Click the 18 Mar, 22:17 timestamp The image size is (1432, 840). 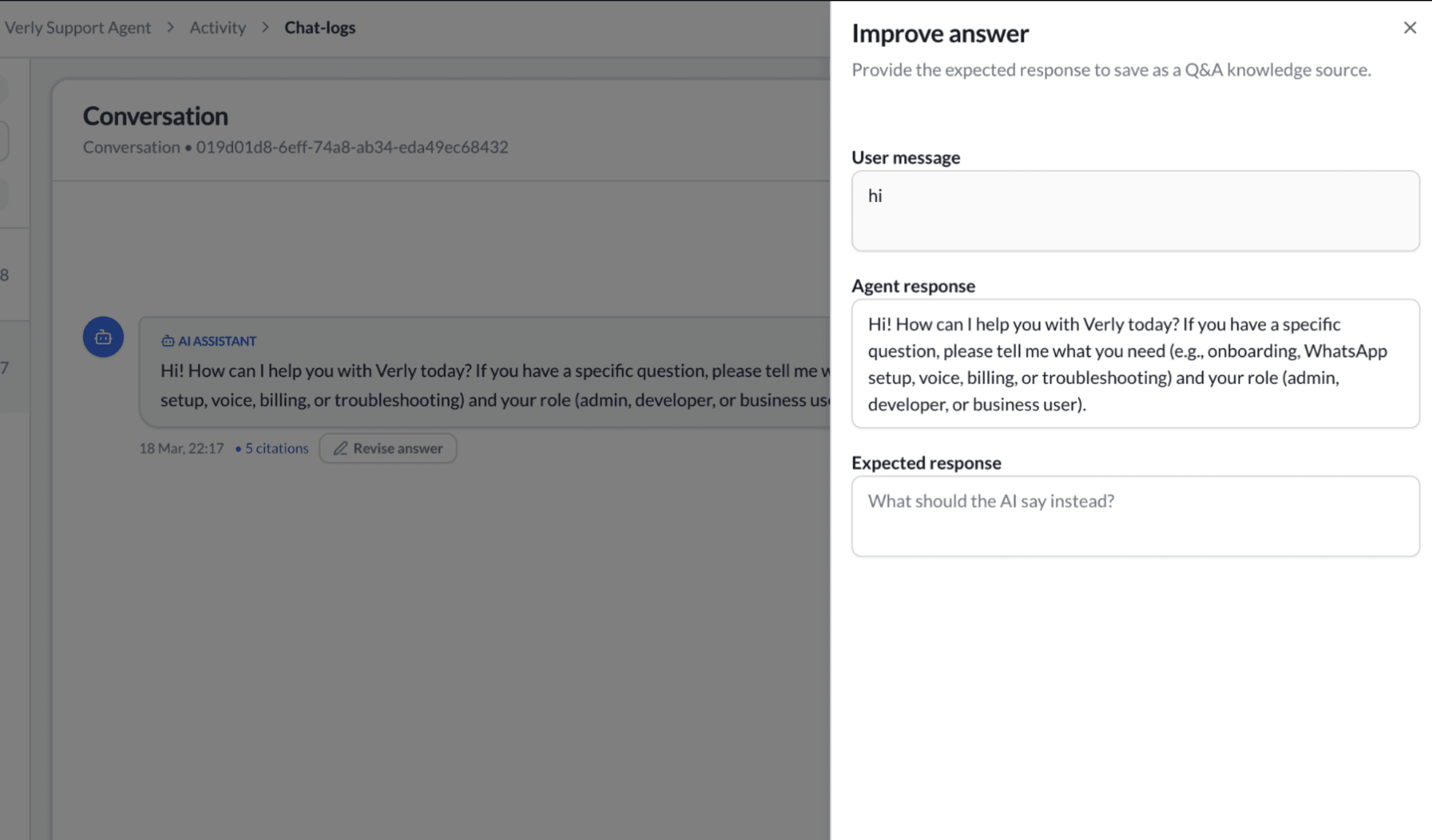point(181,449)
